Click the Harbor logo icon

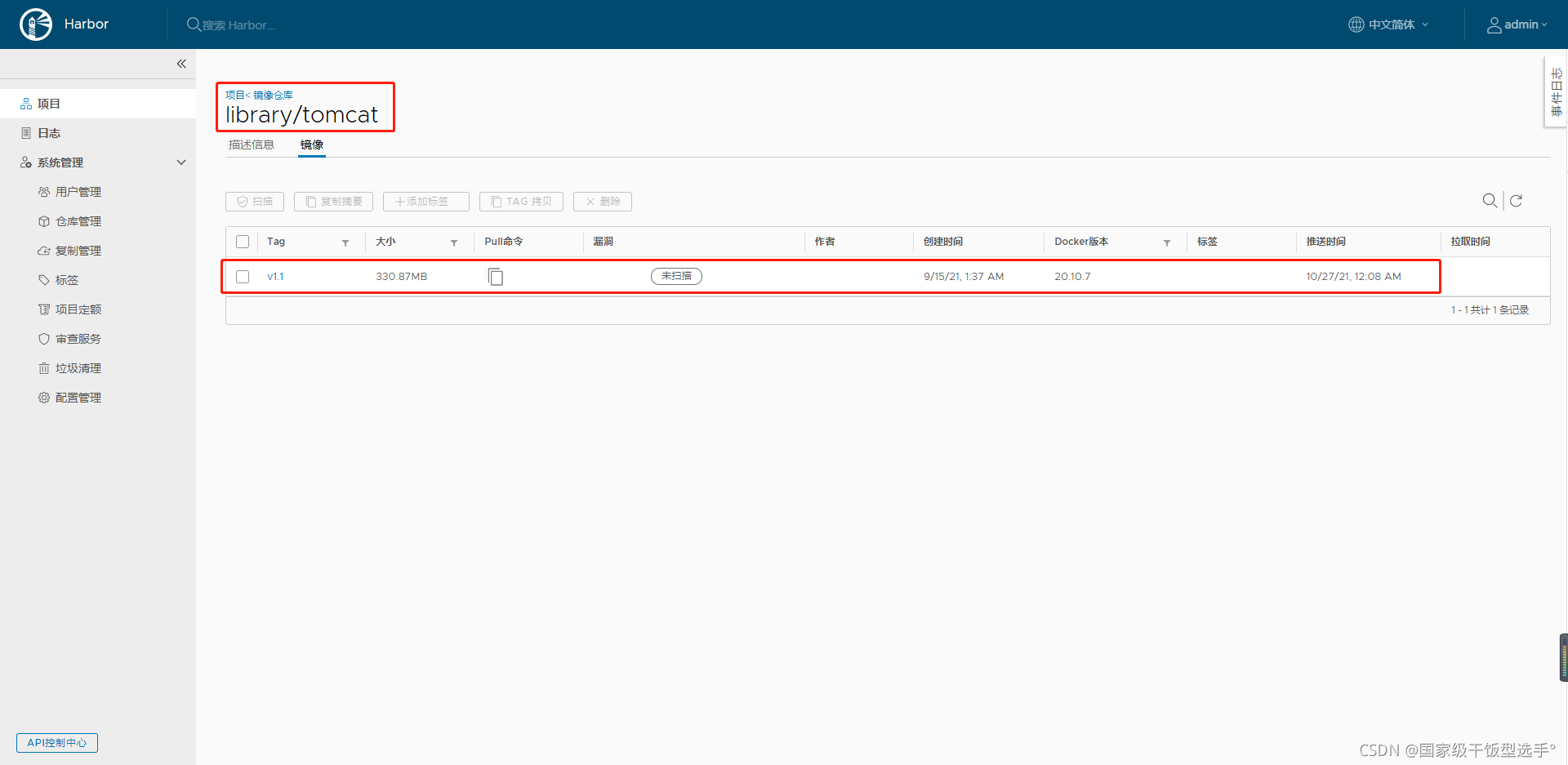[36, 24]
